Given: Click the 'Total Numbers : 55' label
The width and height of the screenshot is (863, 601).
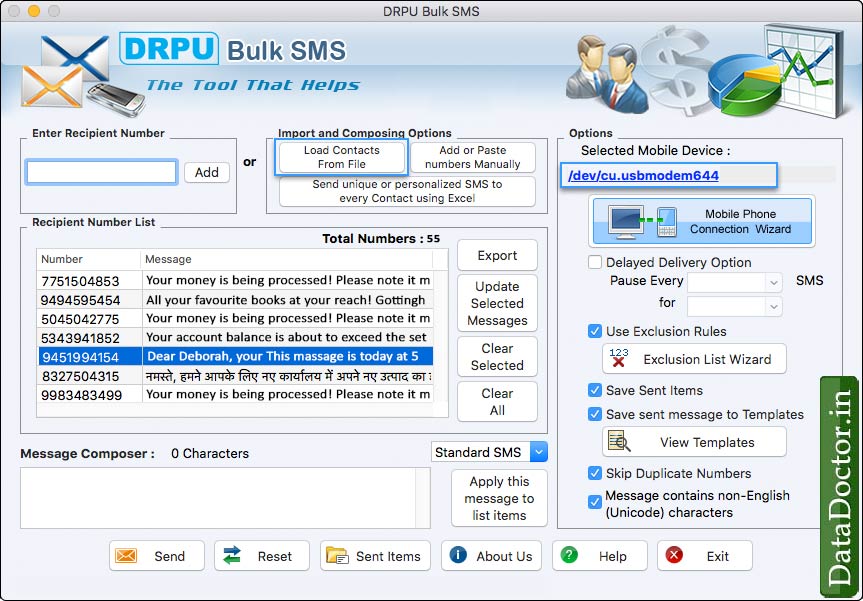Looking at the screenshot, I should [381, 239].
